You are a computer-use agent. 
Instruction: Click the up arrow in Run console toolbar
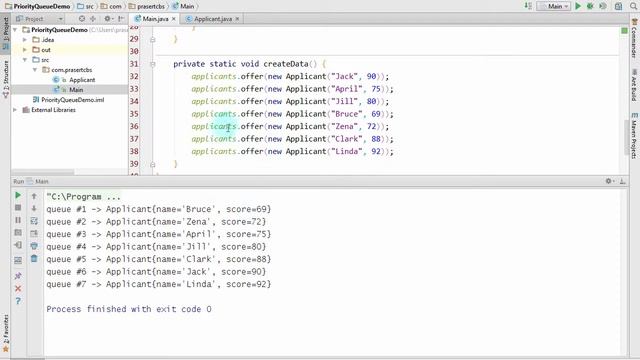pos(34,196)
